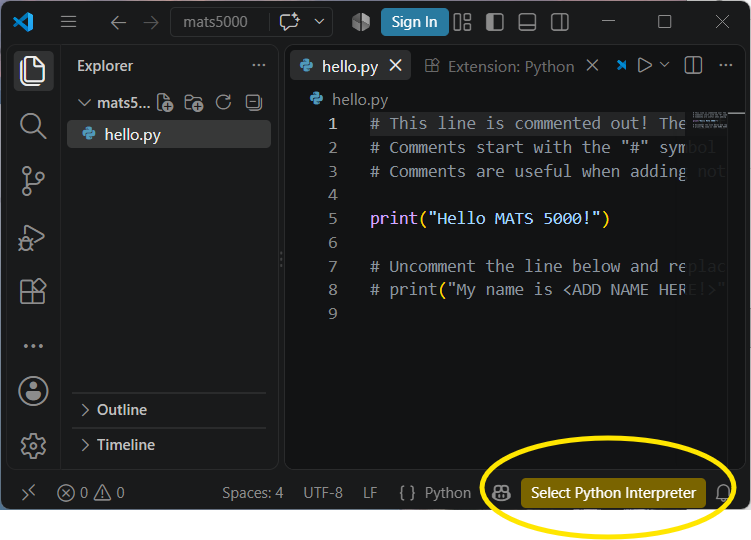The height and width of the screenshot is (540, 751).
Task: Toggle the Primary Side Bar visibility
Action: tap(494, 22)
